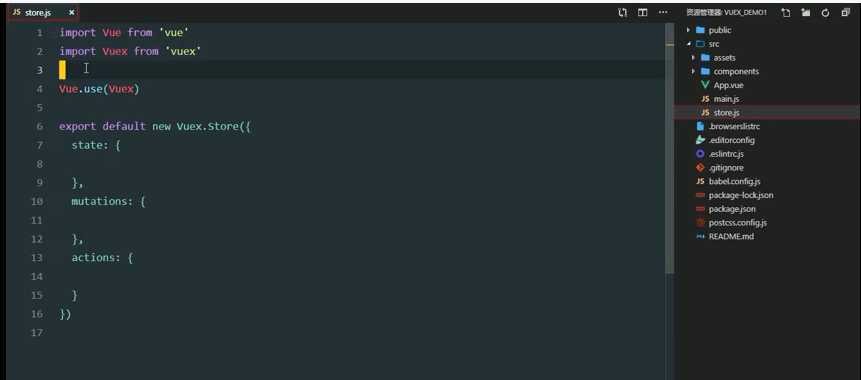Screen dimensions: 861x380
Task: Open main.js from the file tree
Action: (x=726, y=99)
